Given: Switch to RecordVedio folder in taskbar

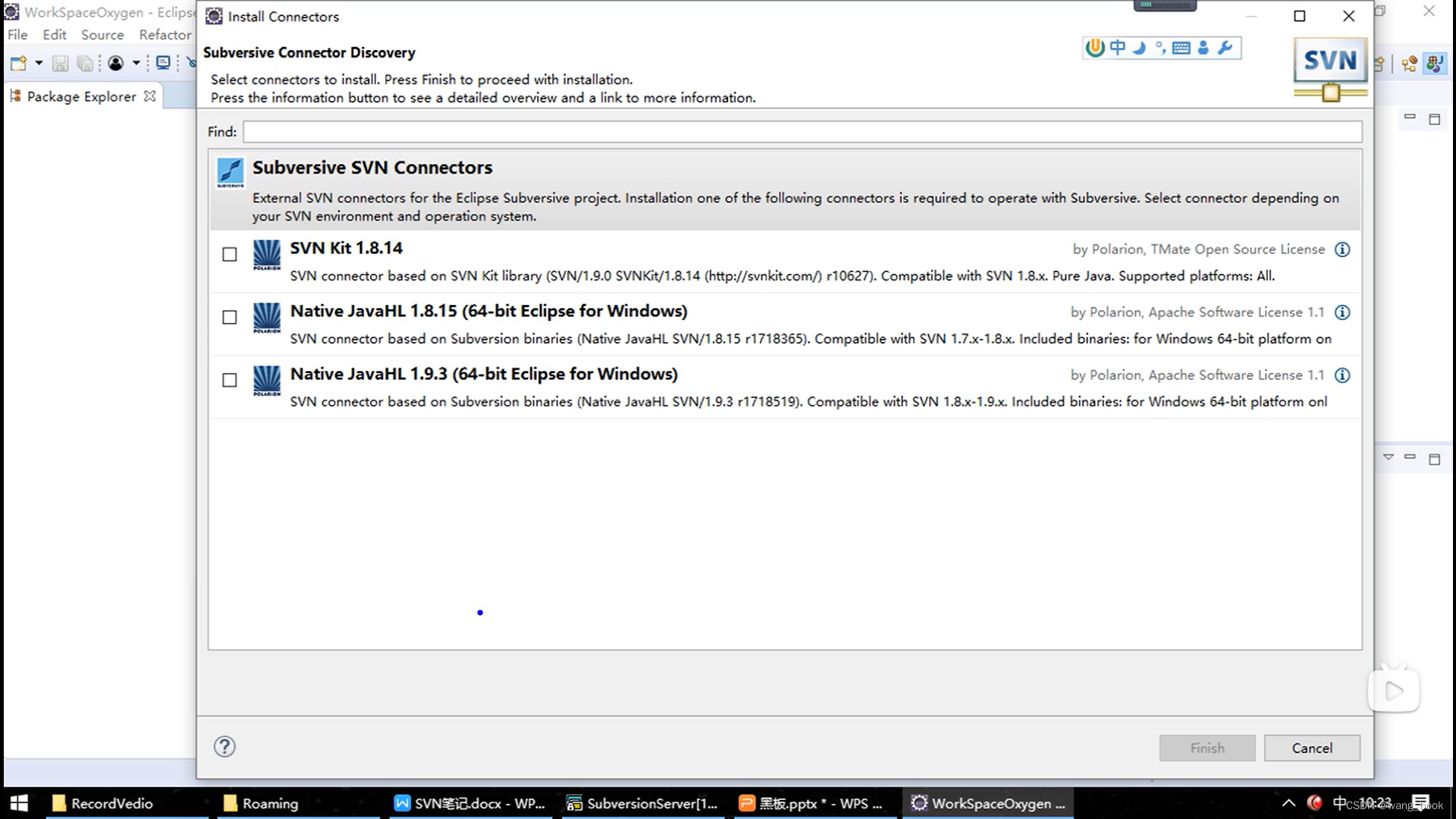Looking at the screenshot, I should pos(127,803).
